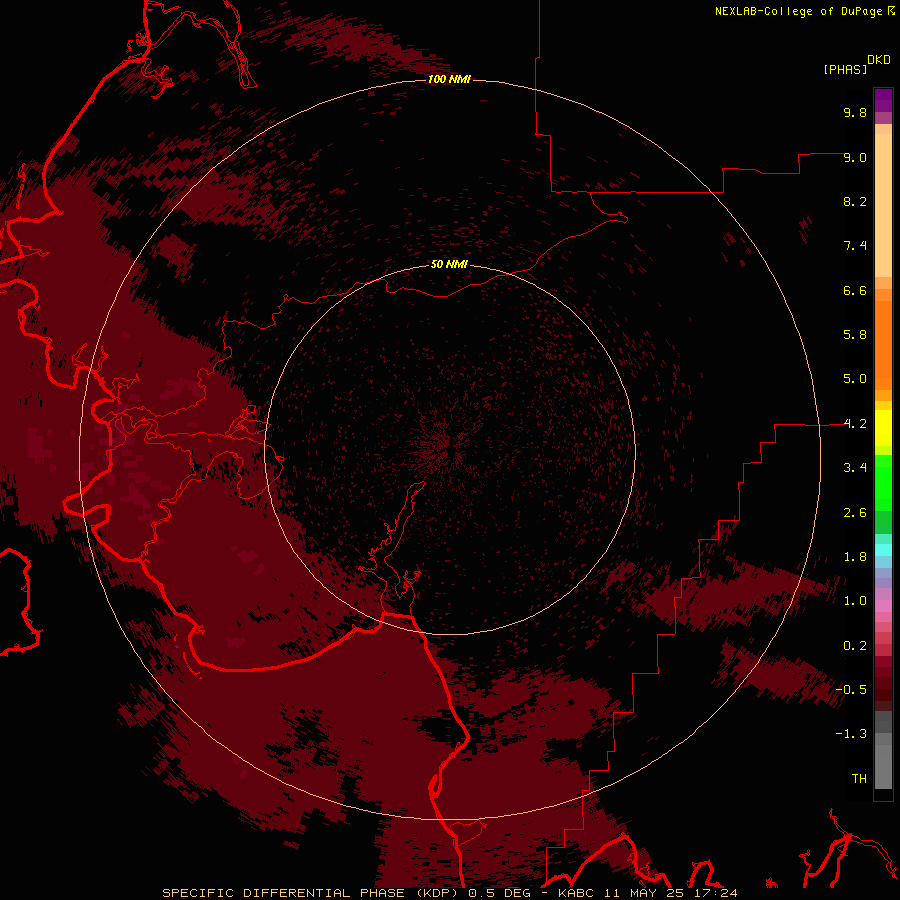This screenshot has width=900, height=900.
Task: Click the 1.0 legend value
Action: (x=855, y=601)
